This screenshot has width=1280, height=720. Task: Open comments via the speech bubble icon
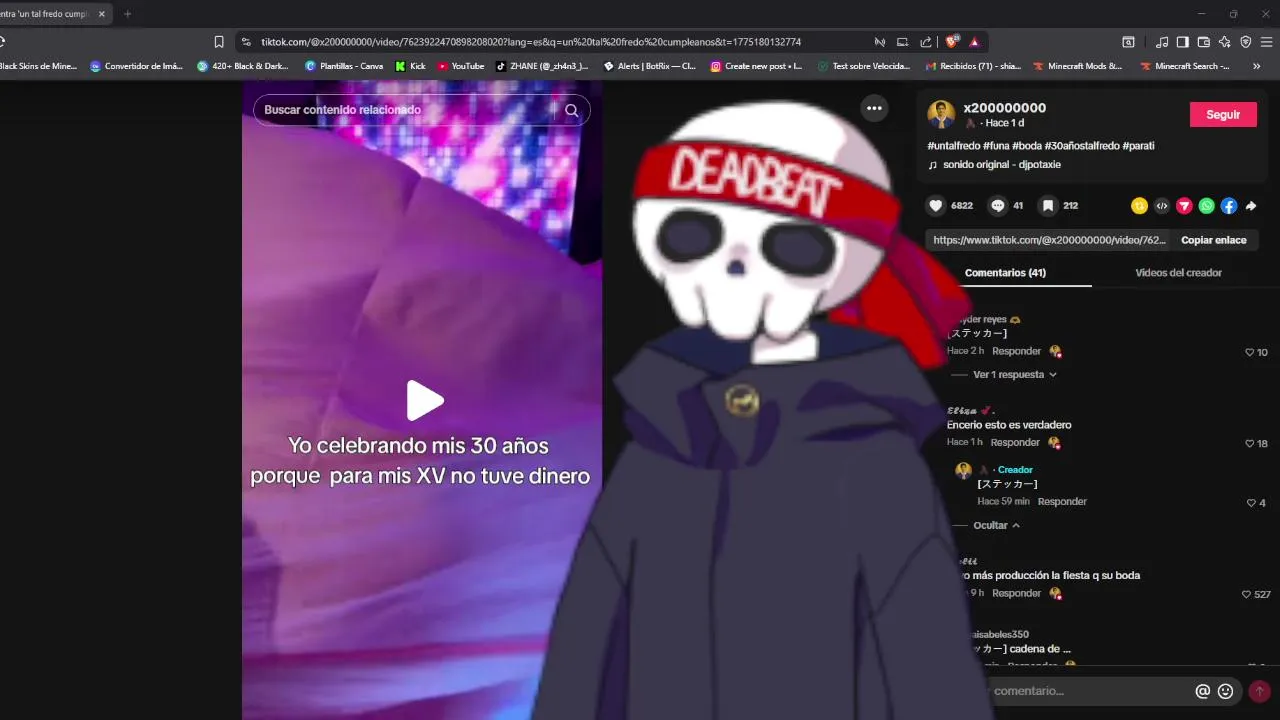tap(997, 206)
